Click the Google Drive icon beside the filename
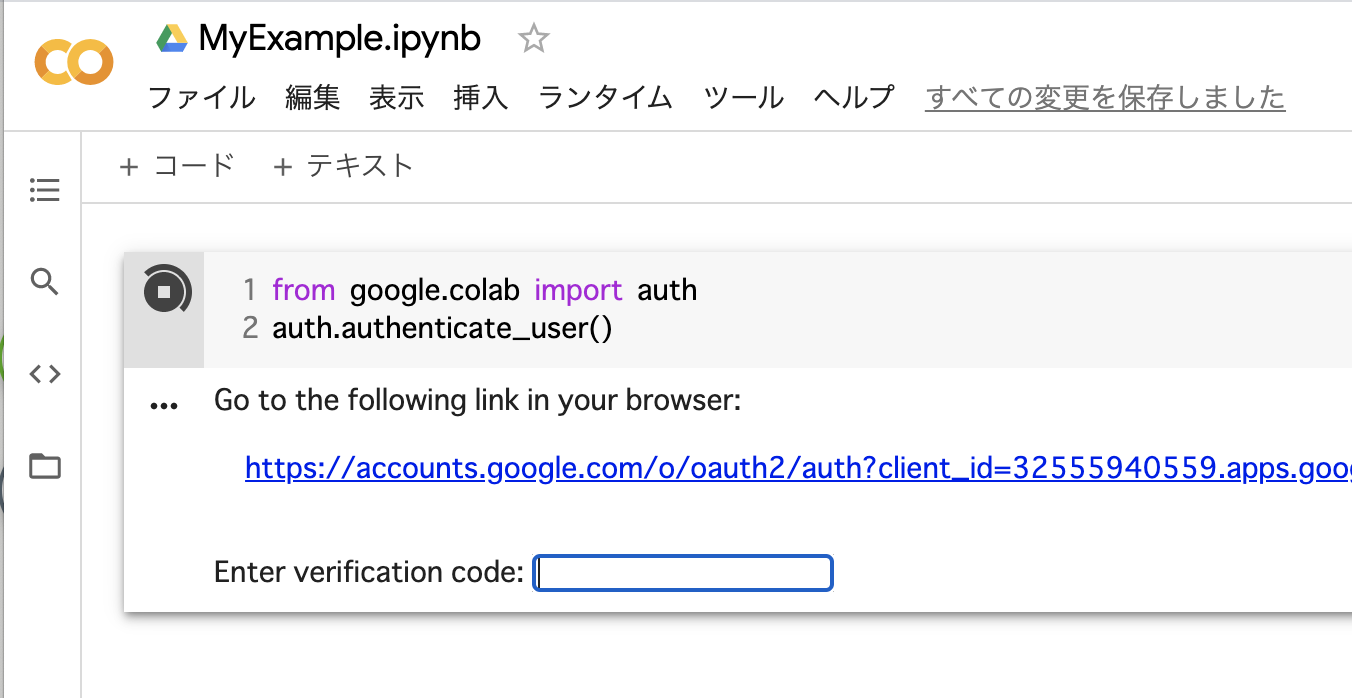The width and height of the screenshot is (1352, 698). tap(172, 39)
